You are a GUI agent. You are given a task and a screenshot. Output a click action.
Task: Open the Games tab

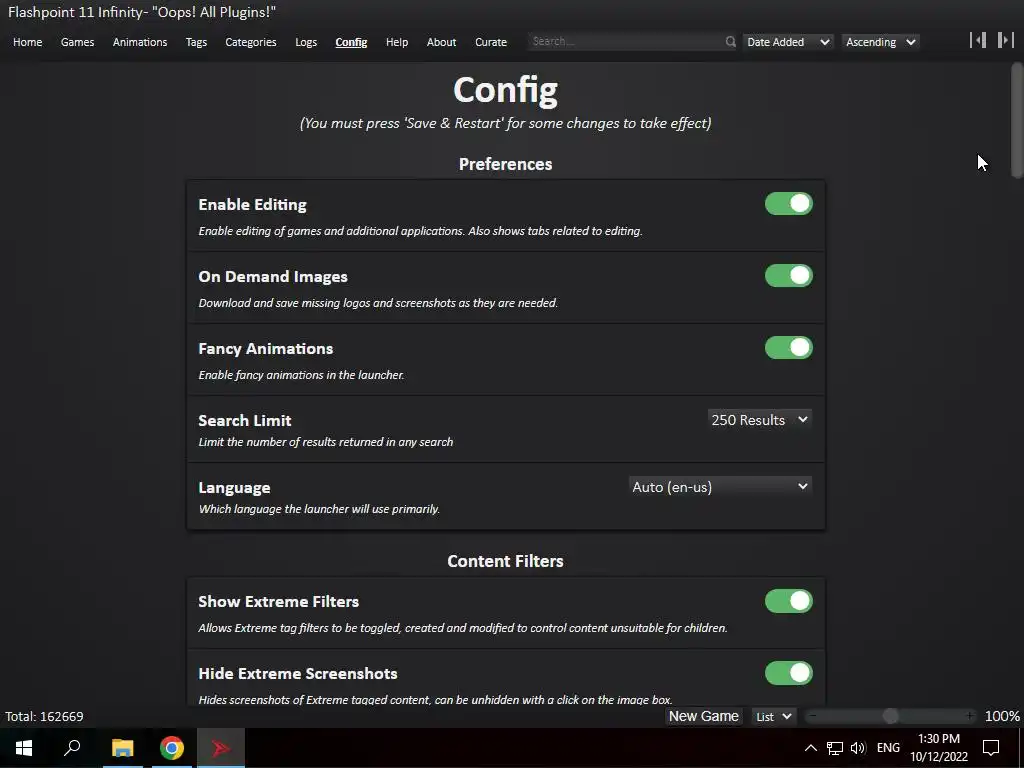click(x=77, y=42)
